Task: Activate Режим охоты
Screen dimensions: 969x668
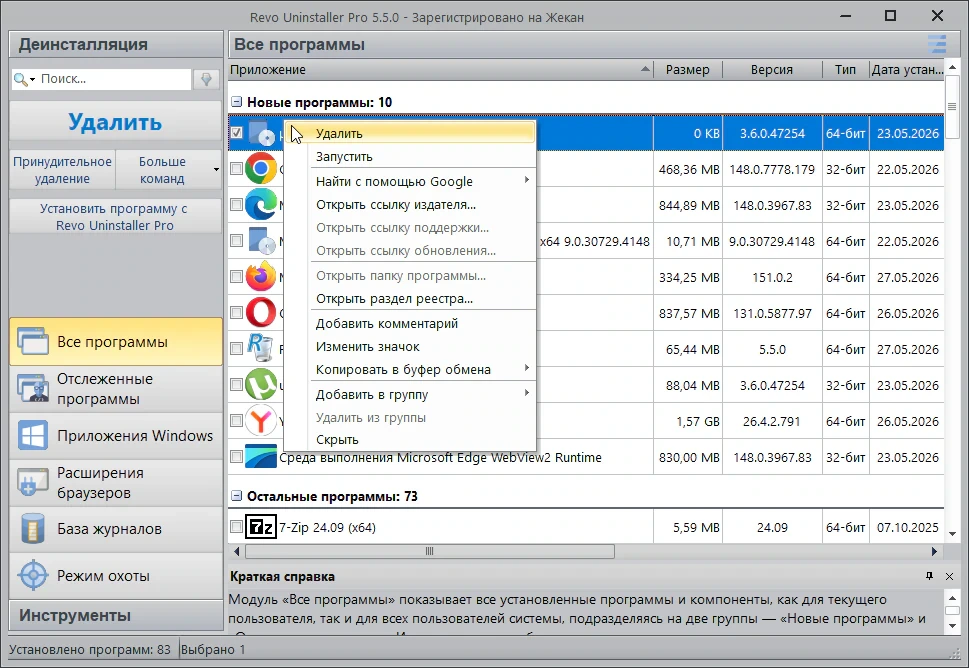Action: 116,576
